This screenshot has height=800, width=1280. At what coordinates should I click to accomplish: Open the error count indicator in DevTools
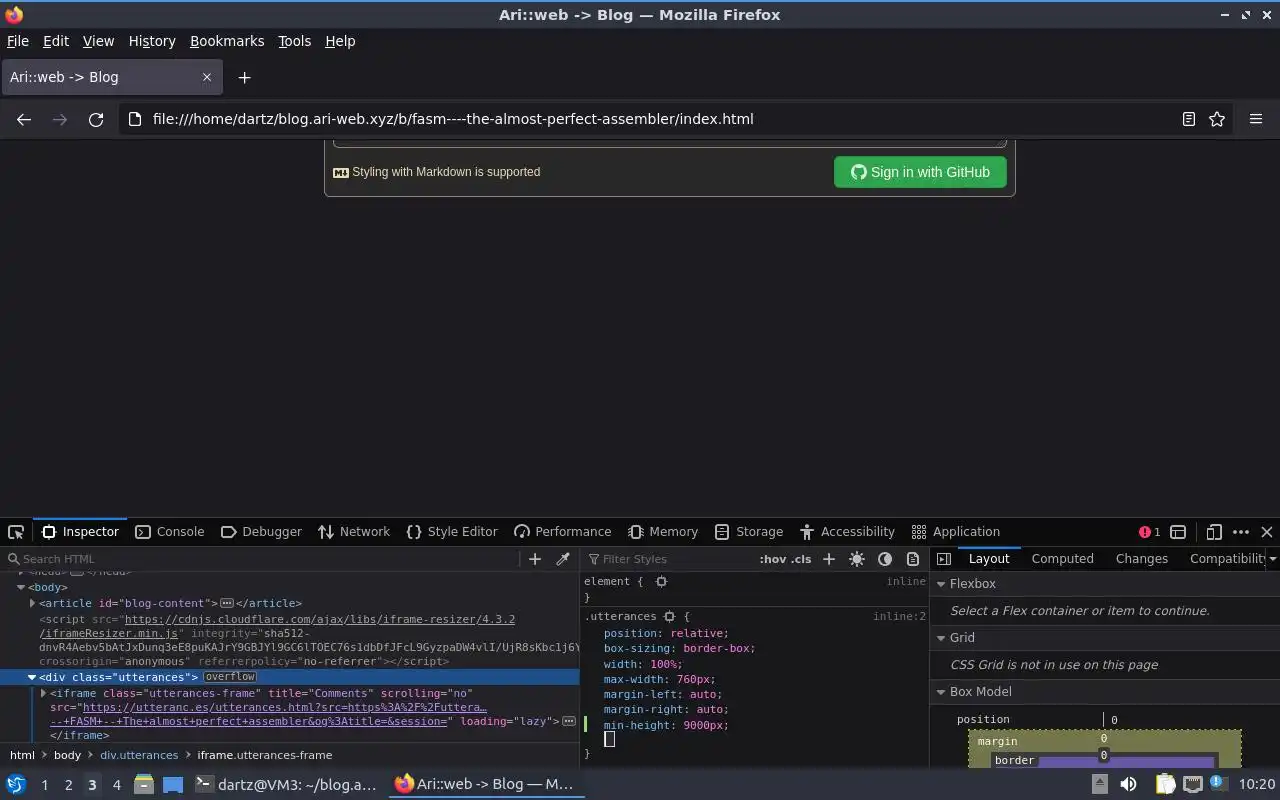click(1150, 532)
